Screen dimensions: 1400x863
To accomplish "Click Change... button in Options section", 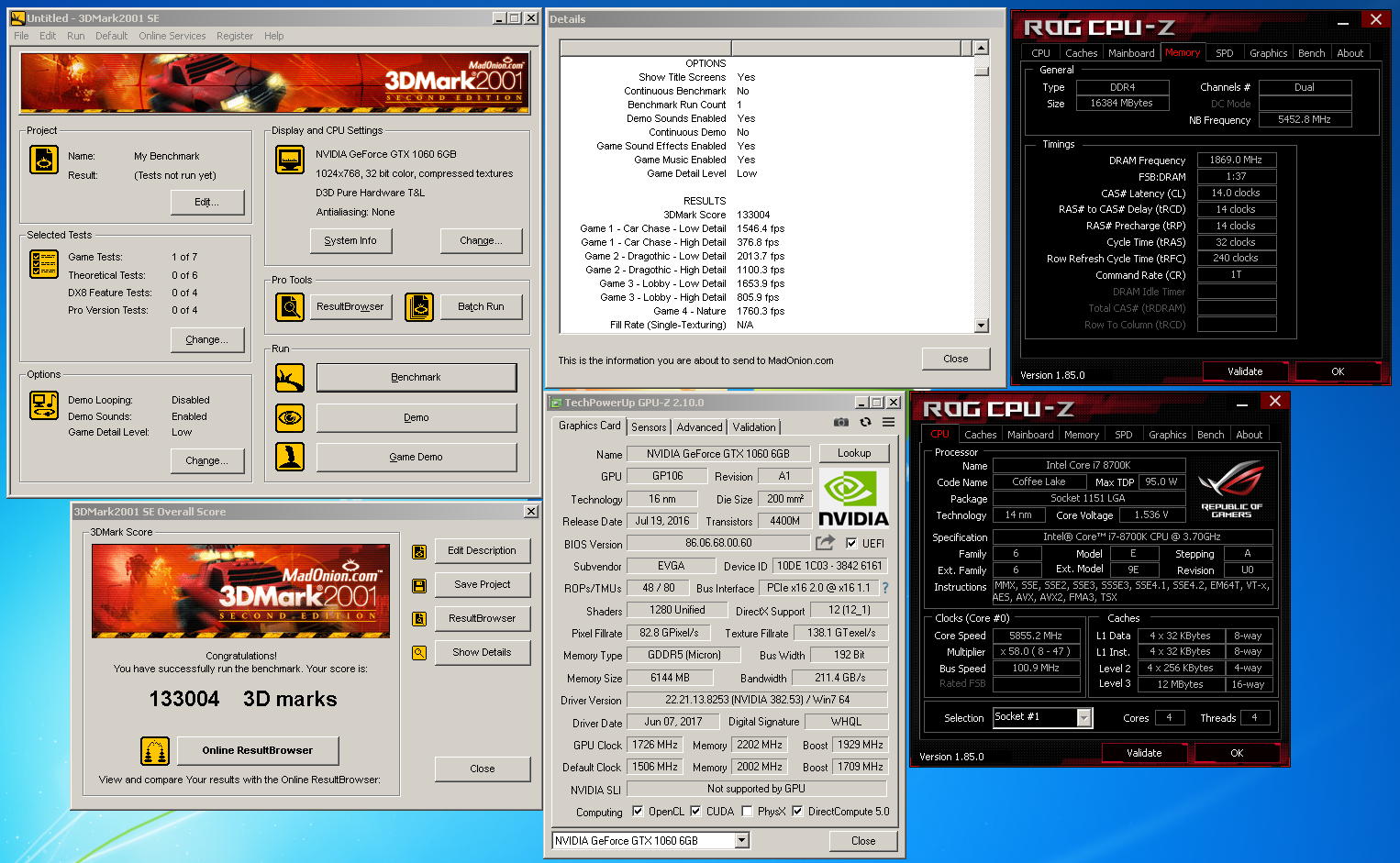I will 207,460.
